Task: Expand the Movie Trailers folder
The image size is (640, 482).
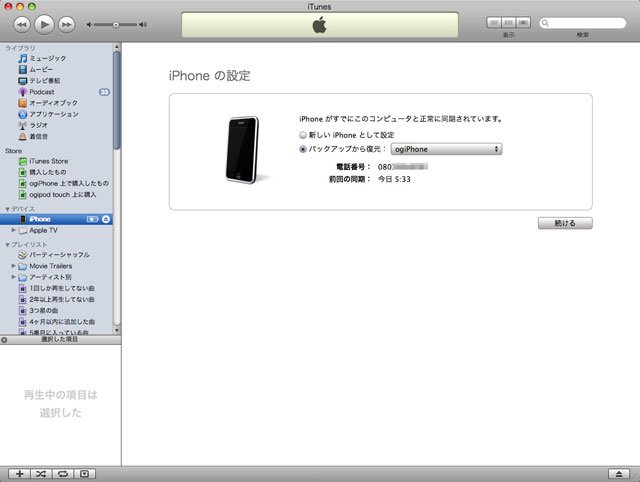Action: coord(13,266)
